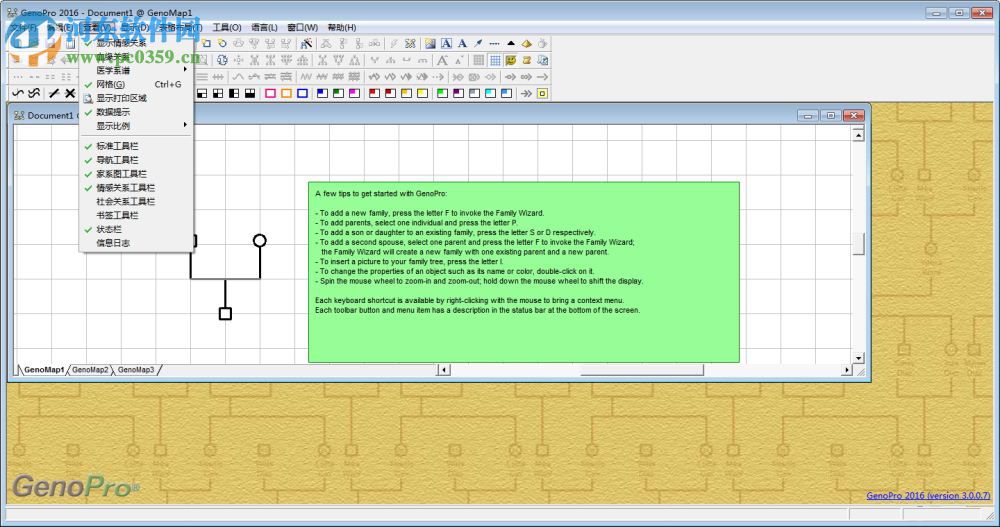
Task: Uncheck 导航工具栏 navigation toolbar
Action: (136, 160)
